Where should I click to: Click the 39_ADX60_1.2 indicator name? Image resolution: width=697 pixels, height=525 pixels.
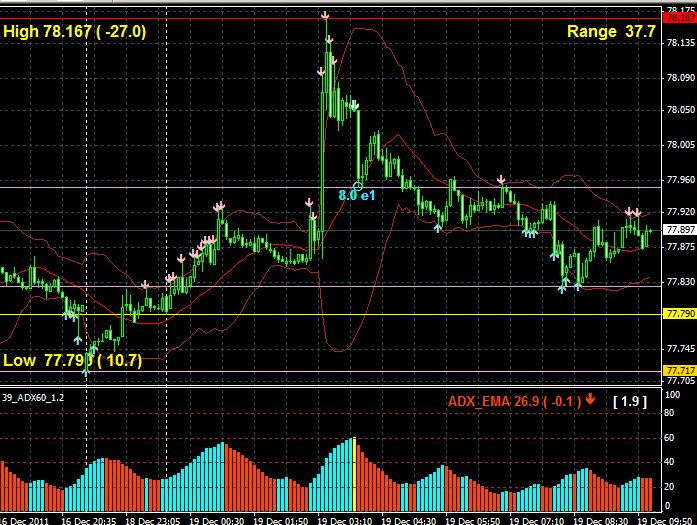[x=34, y=397]
